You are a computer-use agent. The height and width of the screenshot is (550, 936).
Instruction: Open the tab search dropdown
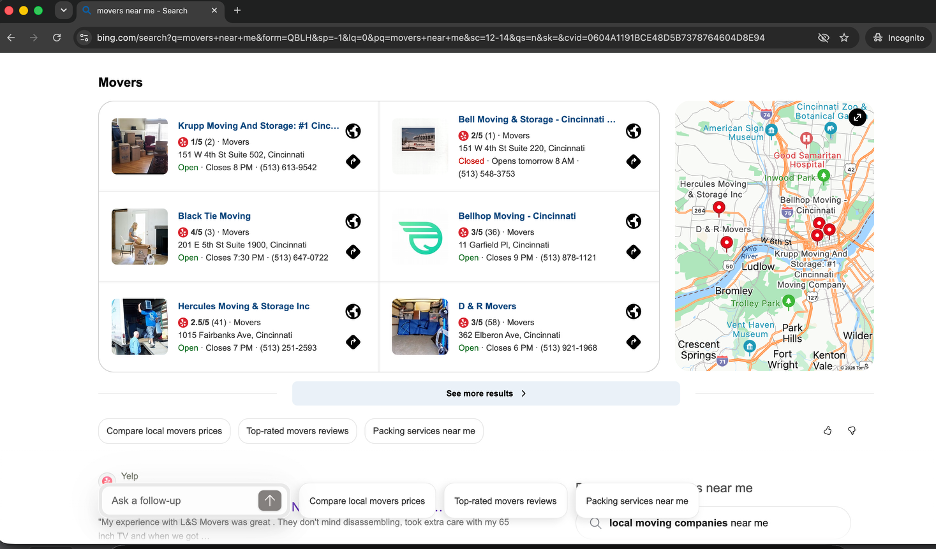pyautogui.click(x=63, y=10)
